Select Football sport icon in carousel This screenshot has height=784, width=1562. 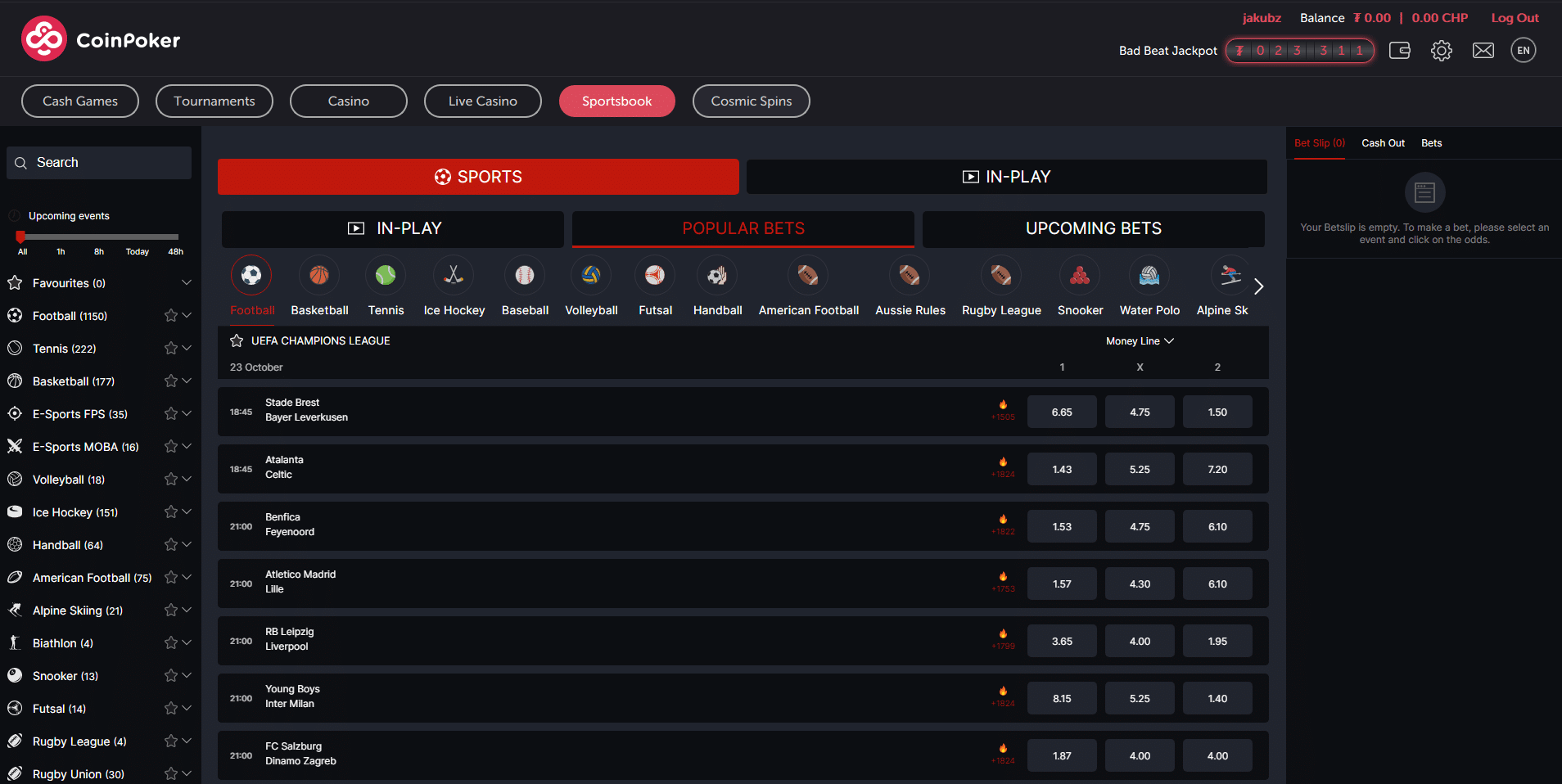point(251,275)
